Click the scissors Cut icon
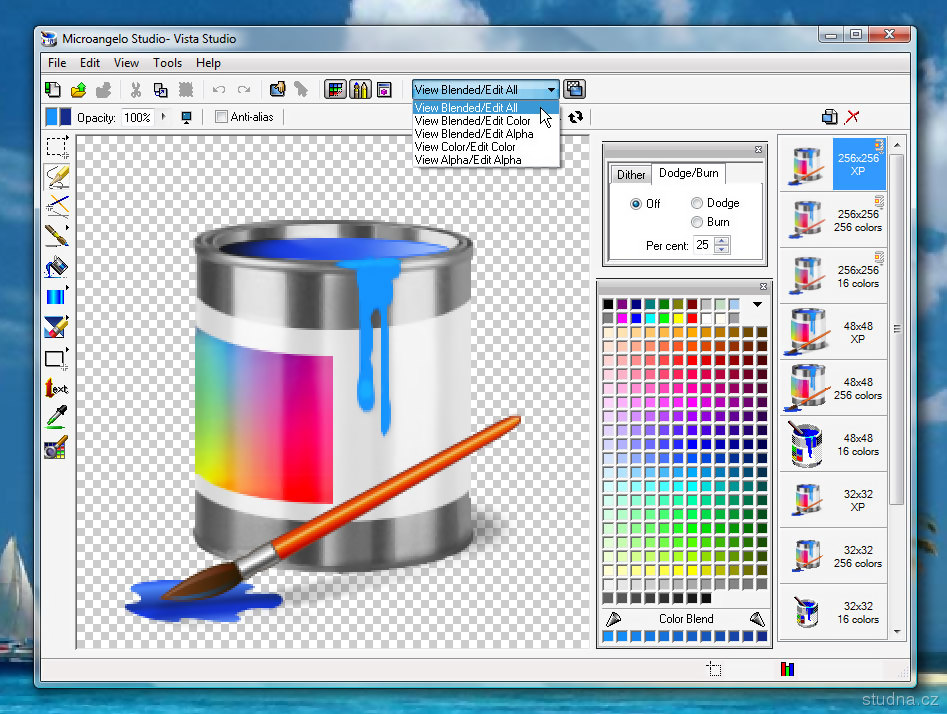Image resolution: width=947 pixels, height=714 pixels. [x=135, y=90]
